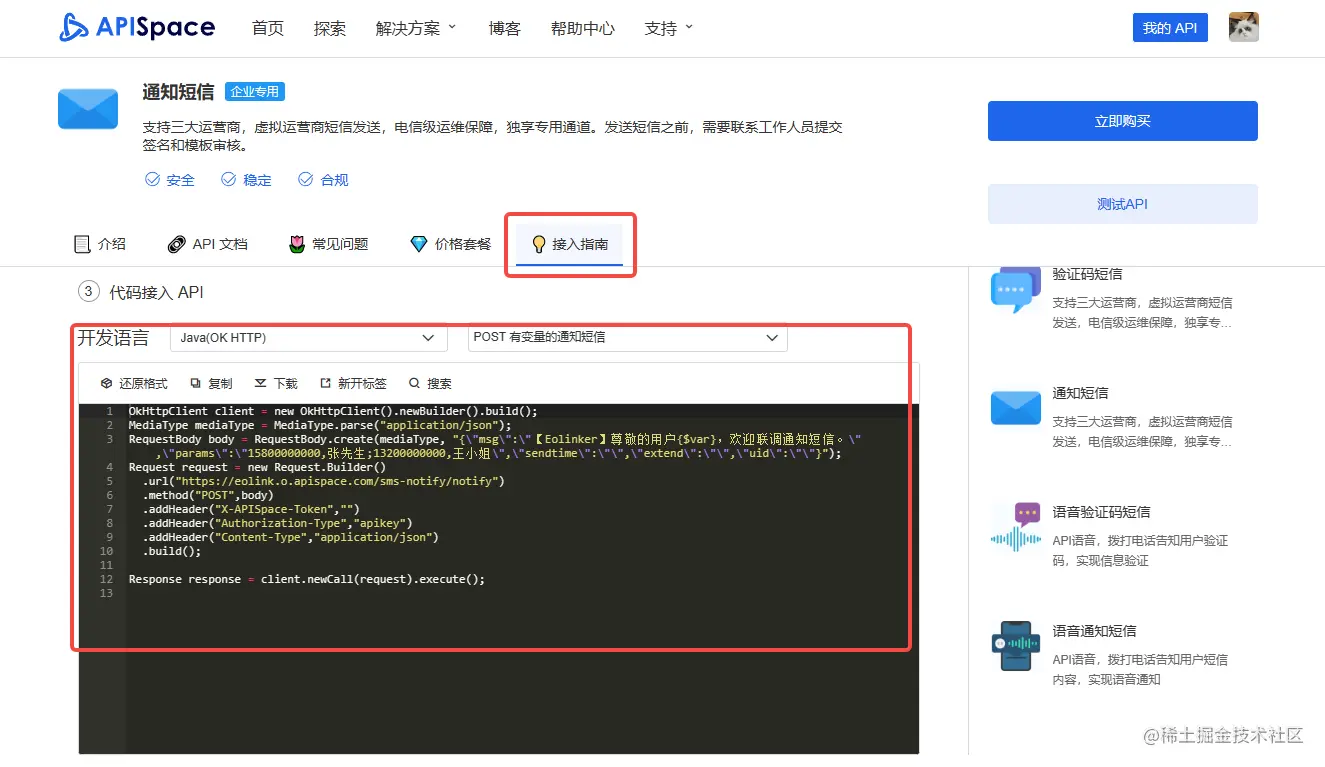1325x767 pixels.
Task: Click the .method("POST",body) code line
Action: tap(208, 495)
